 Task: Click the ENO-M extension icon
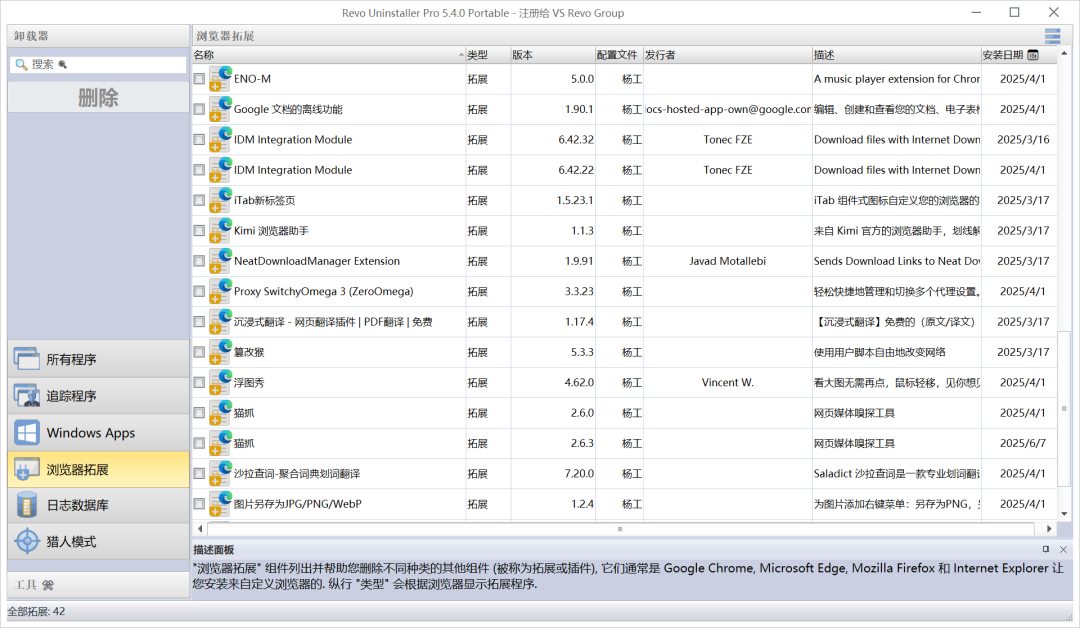coord(220,78)
